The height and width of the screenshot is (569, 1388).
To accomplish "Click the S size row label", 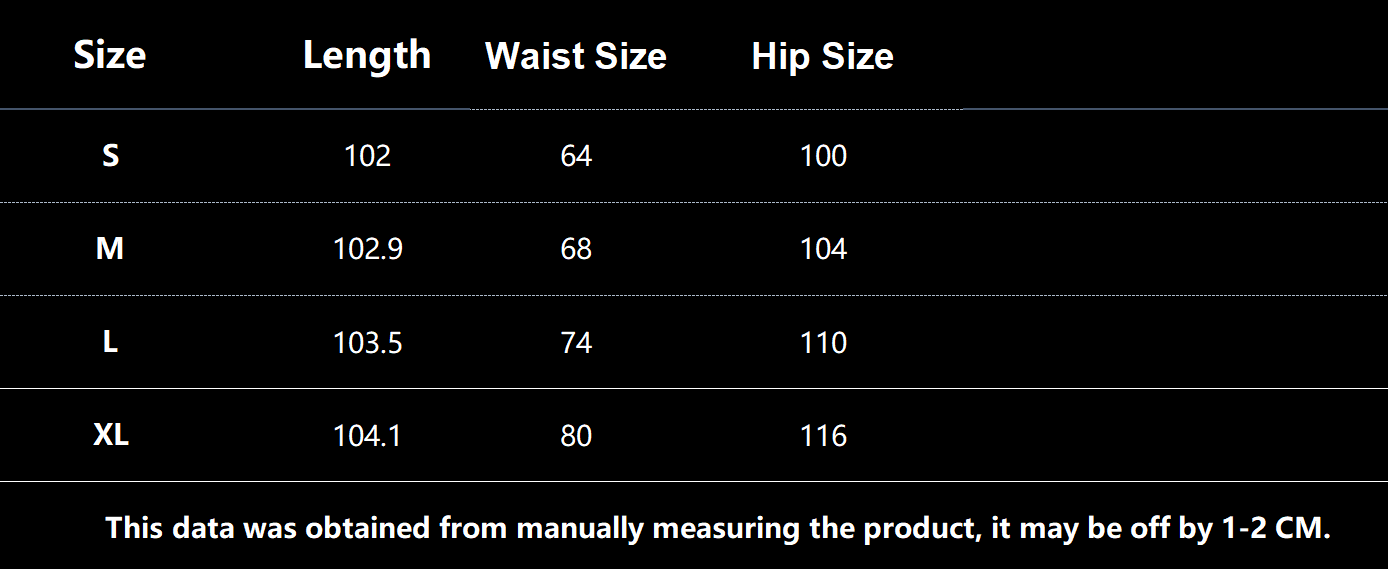I will (x=110, y=156).
